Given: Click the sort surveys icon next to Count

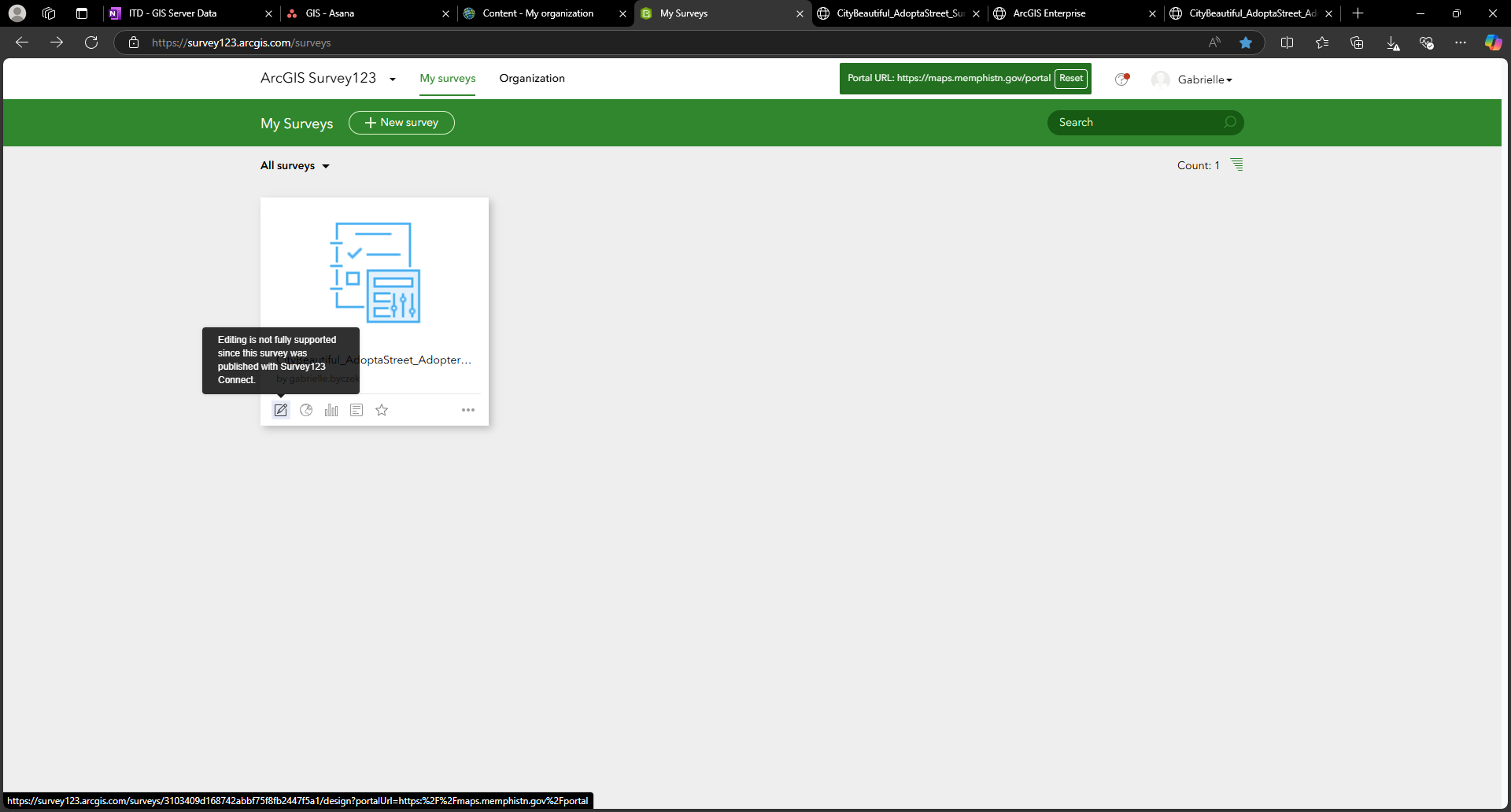Looking at the screenshot, I should (1237, 164).
